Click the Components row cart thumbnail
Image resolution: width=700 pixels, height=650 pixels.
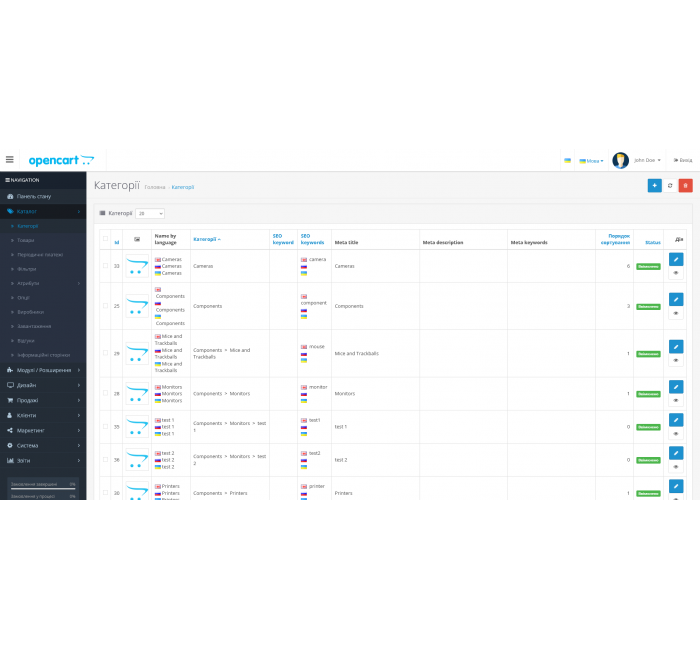(137, 306)
